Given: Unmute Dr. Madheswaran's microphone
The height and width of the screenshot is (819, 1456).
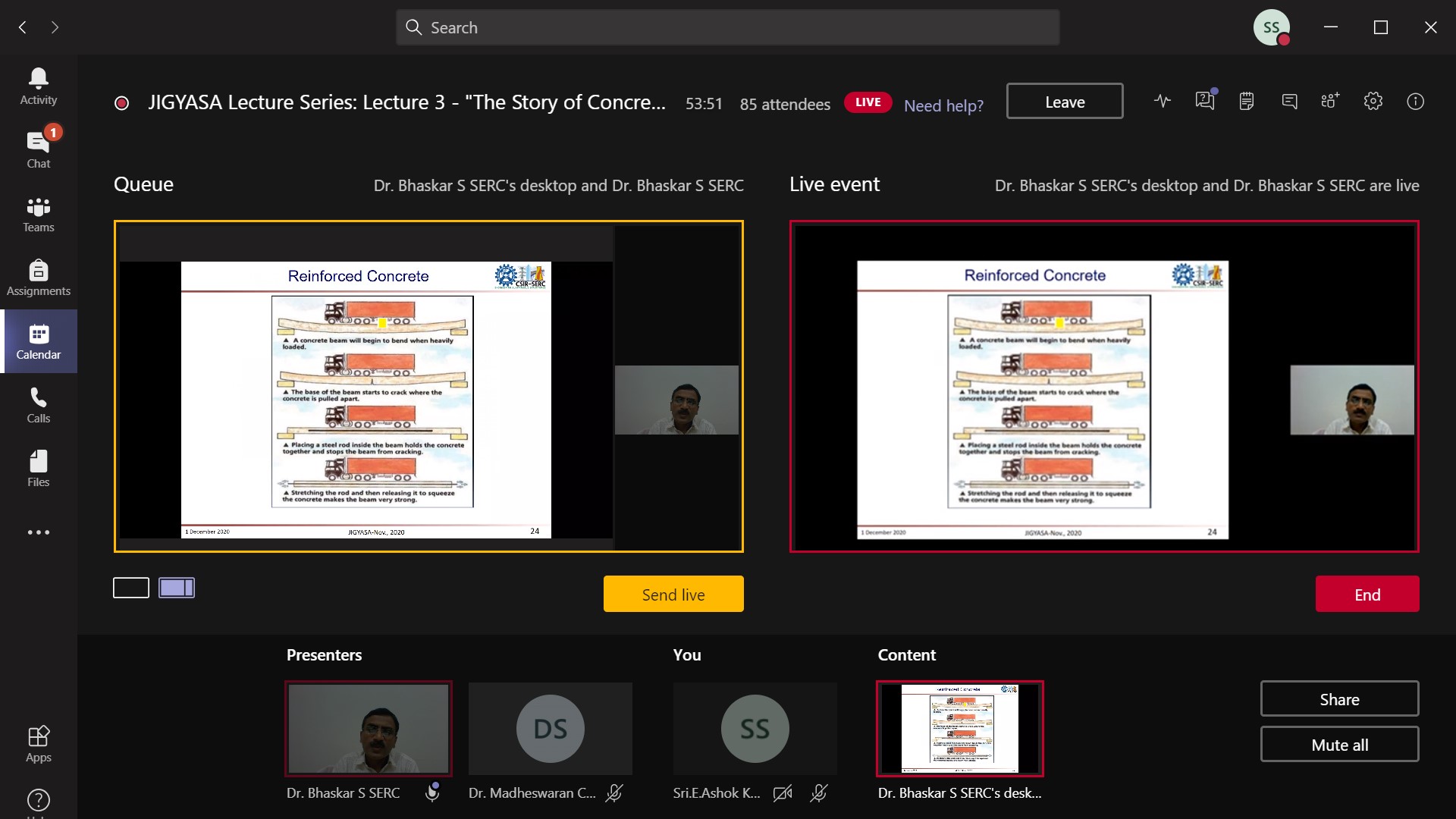Looking at the screenshot, I should pos(614,793).
